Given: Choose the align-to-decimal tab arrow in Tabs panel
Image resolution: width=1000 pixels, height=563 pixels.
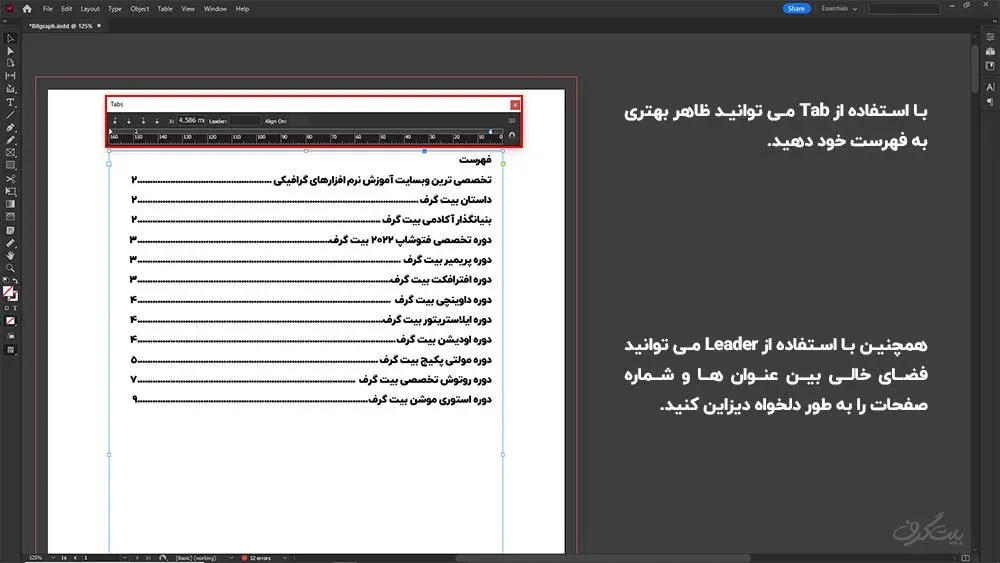Looking at the screenshot, I should pos(157,121).
